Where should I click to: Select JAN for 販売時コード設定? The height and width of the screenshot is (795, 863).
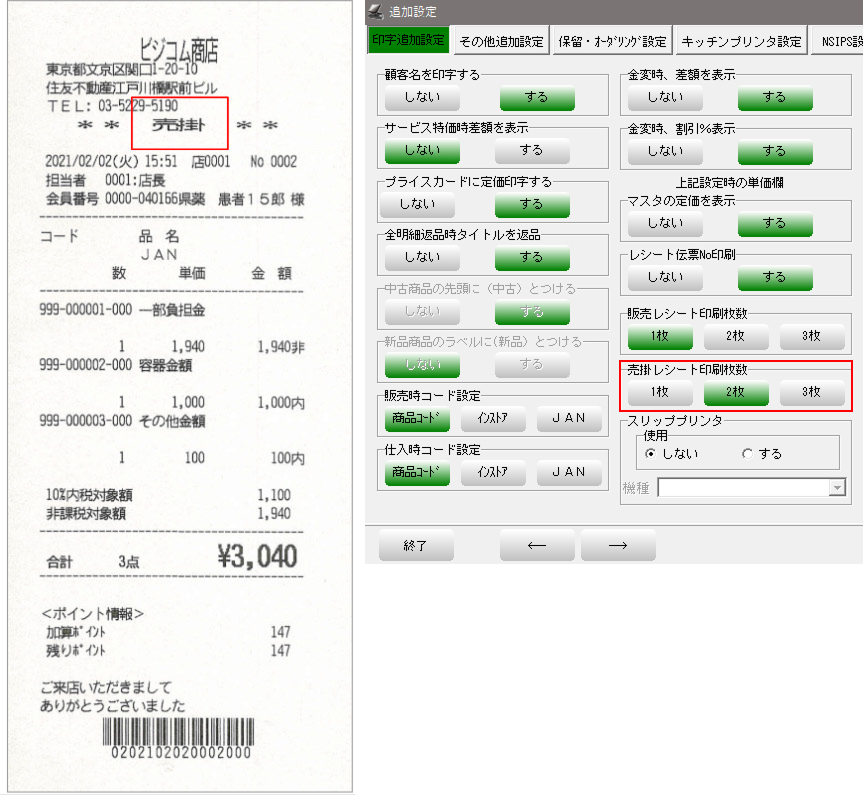(x=570, y=418)
